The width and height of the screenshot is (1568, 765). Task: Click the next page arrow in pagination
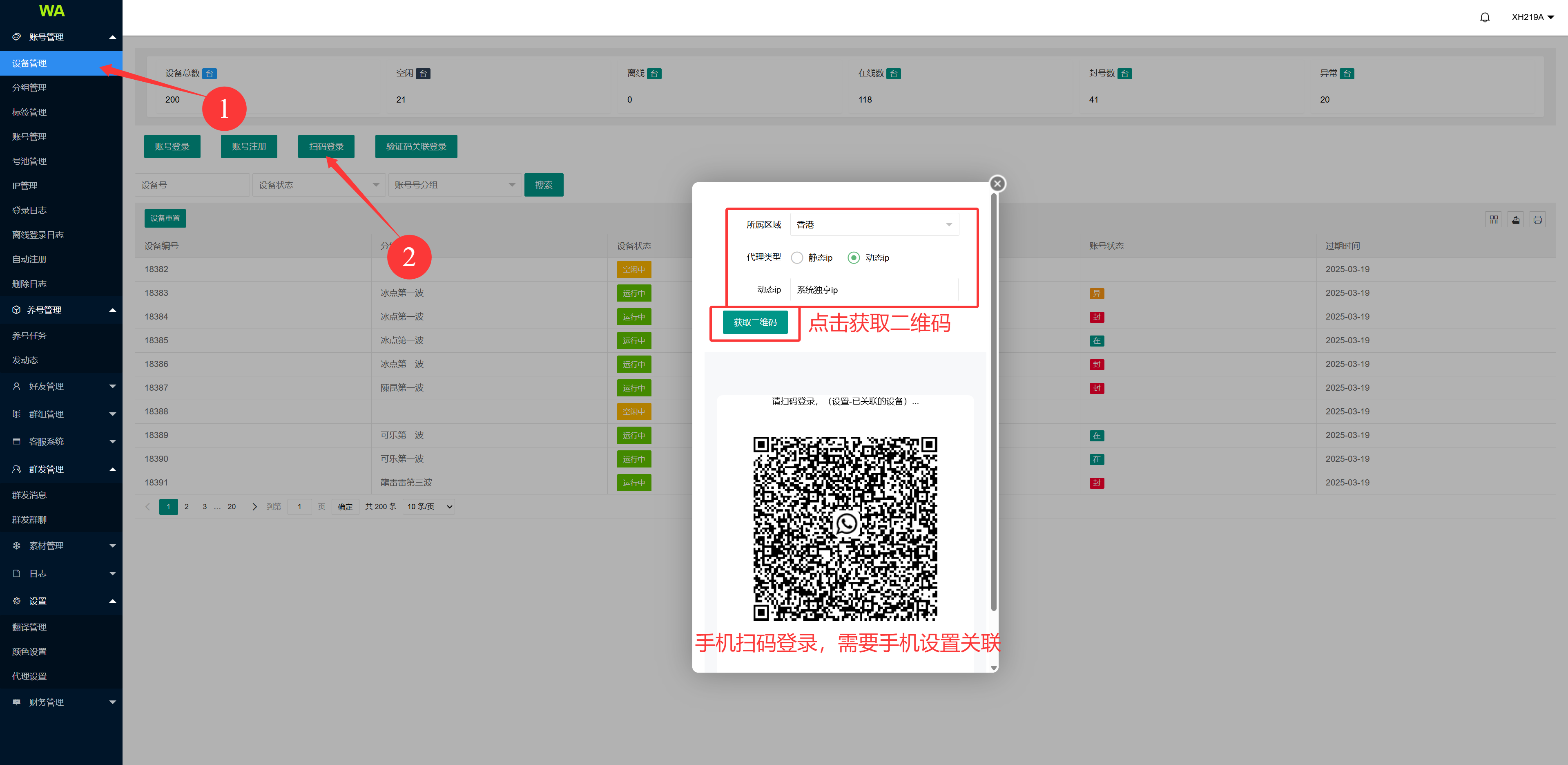tap(254, 506)
